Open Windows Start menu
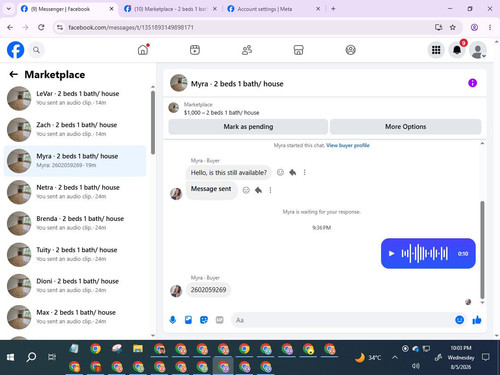This screenshot has height=375, width=500. 10,357
